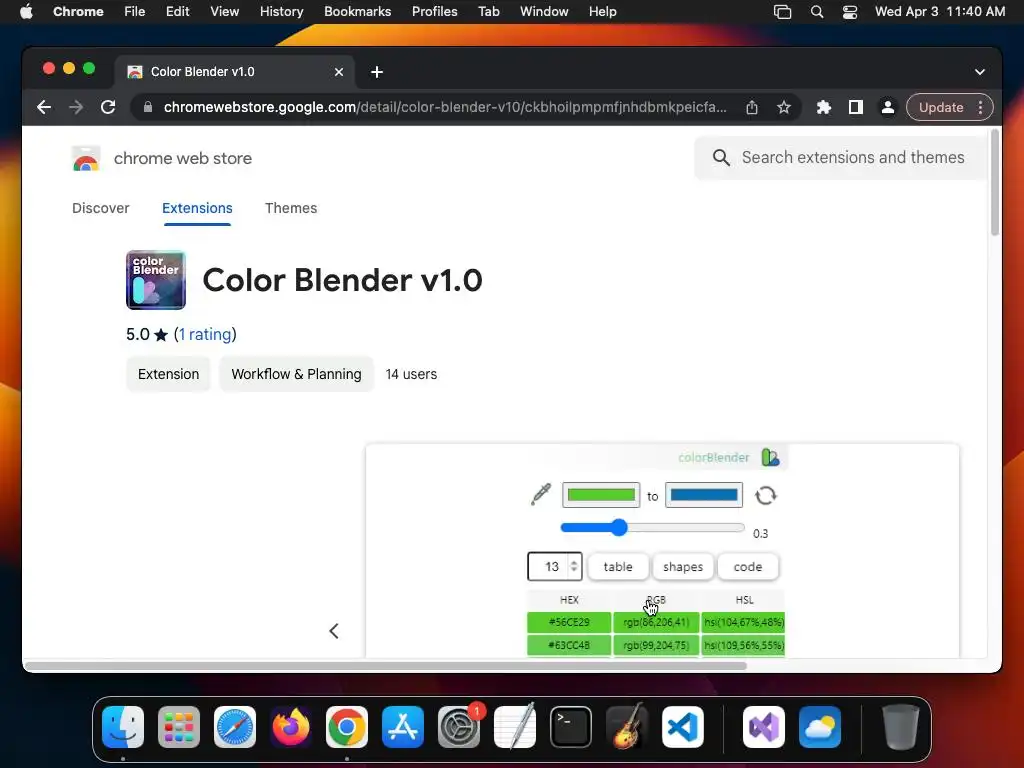Screen dimensions: 1024x768
Task: Click the vertical page scrollbar
Action: click(x=995, y=183)
